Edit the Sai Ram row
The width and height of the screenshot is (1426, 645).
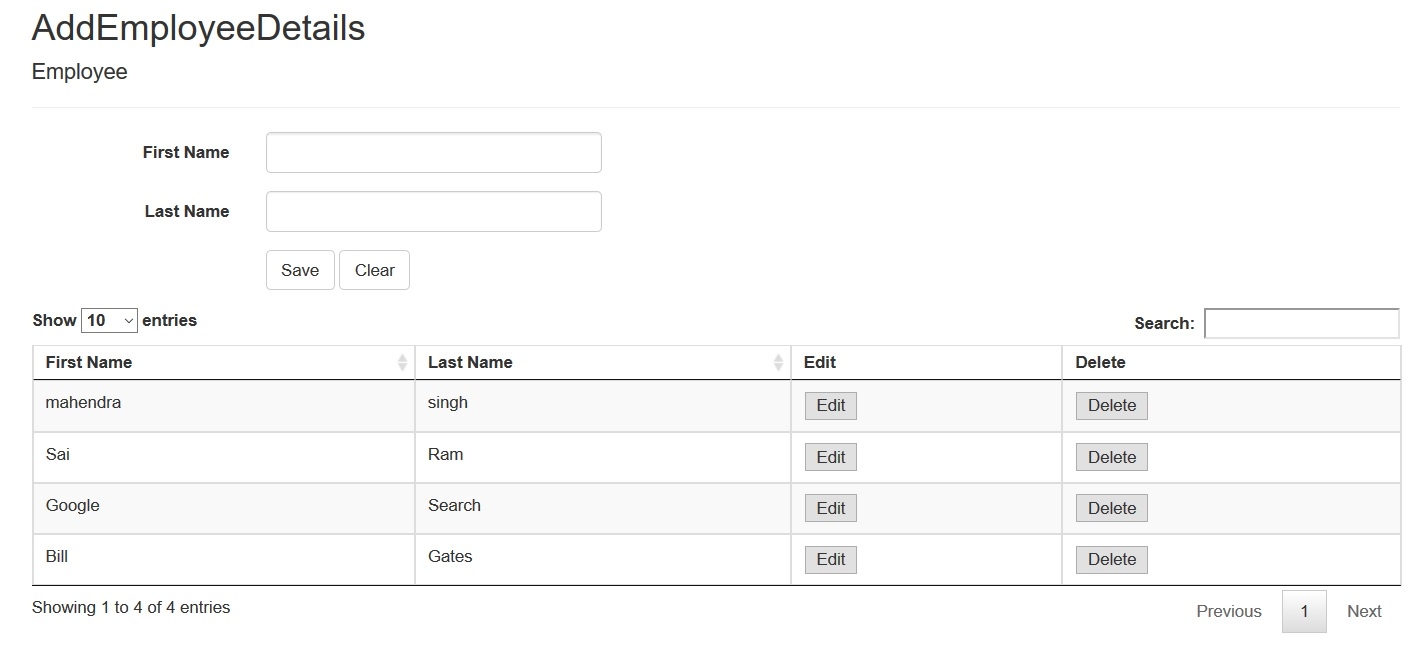831,457
